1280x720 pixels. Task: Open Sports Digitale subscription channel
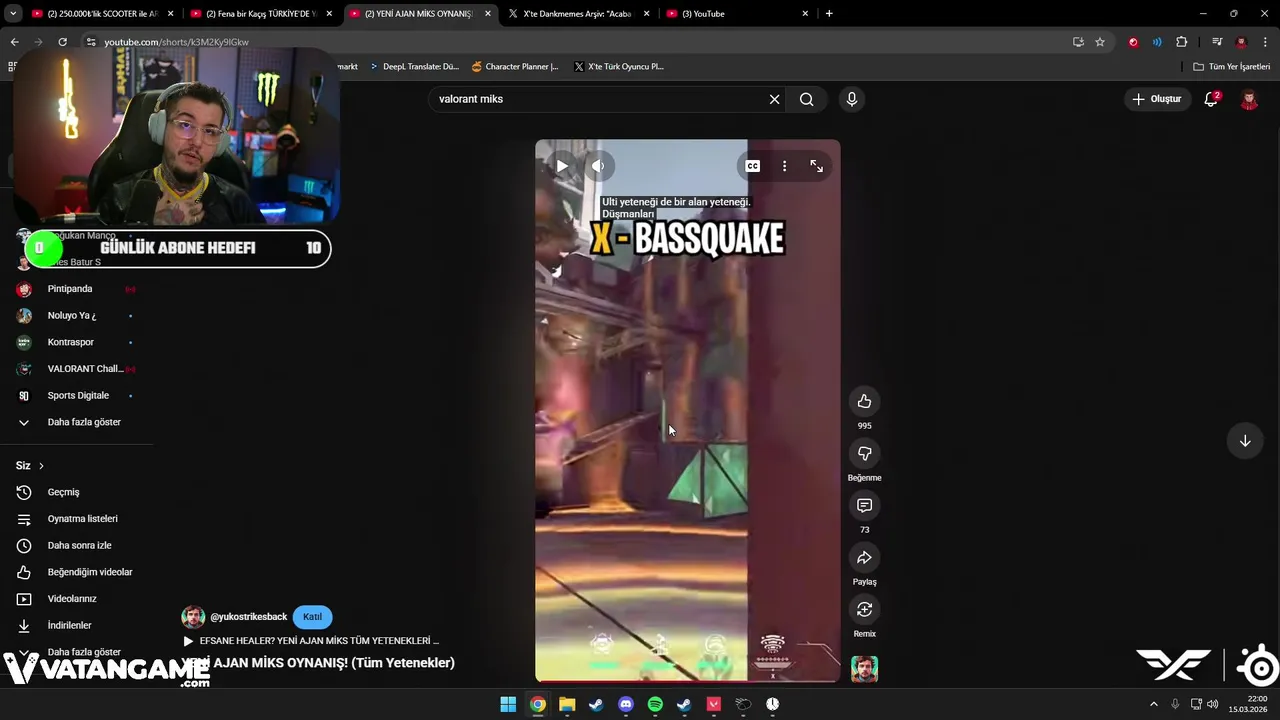click(76, 395)
